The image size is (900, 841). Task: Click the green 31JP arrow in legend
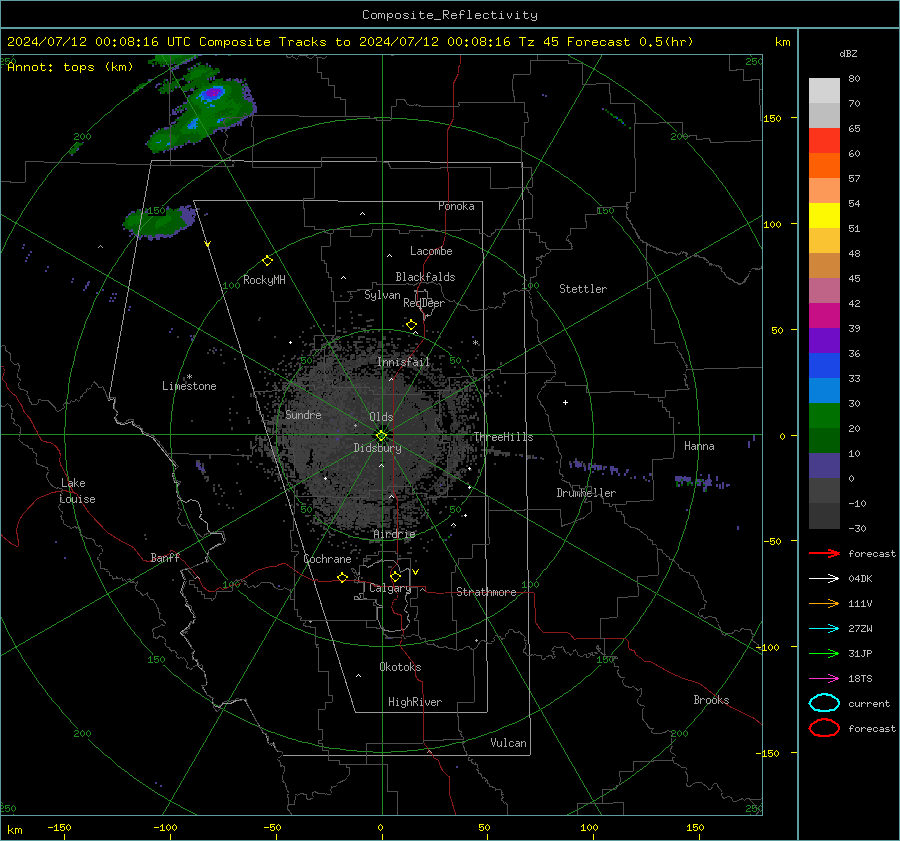(x=824, y=653)
